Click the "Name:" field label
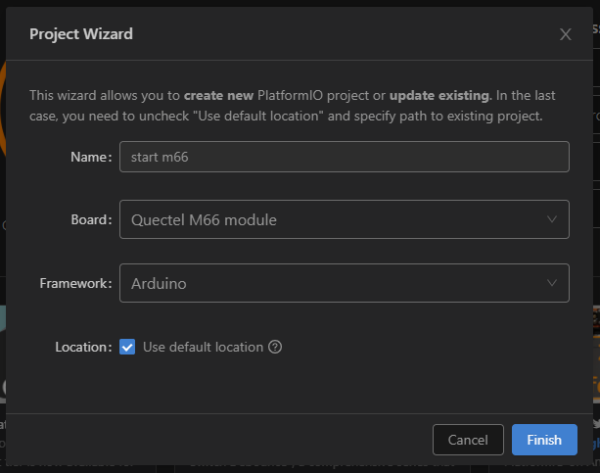The height and width of the screenshot is (473, 600). (x=91, y=156)
